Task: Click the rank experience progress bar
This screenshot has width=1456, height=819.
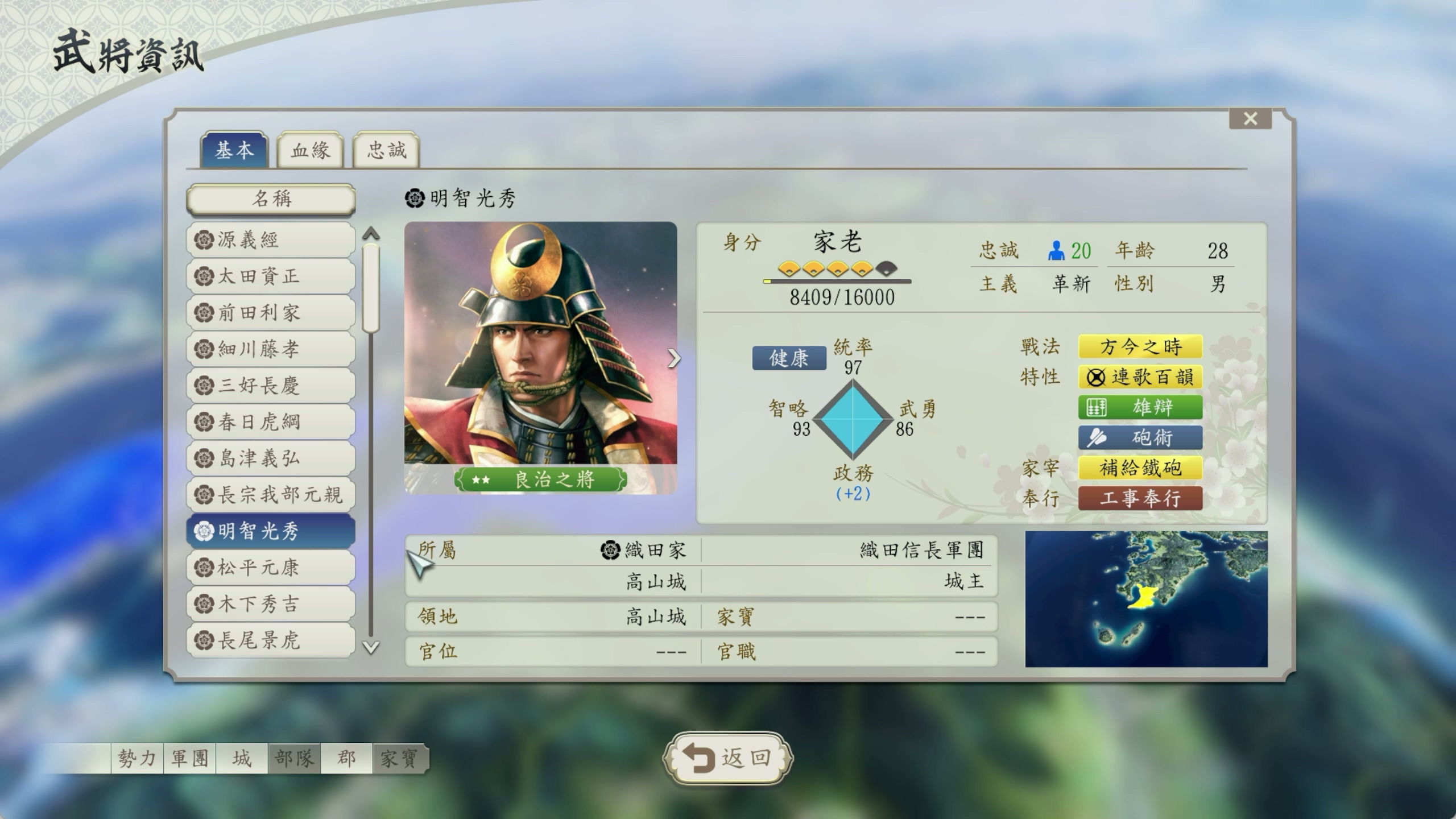Action: click(837, 281)
